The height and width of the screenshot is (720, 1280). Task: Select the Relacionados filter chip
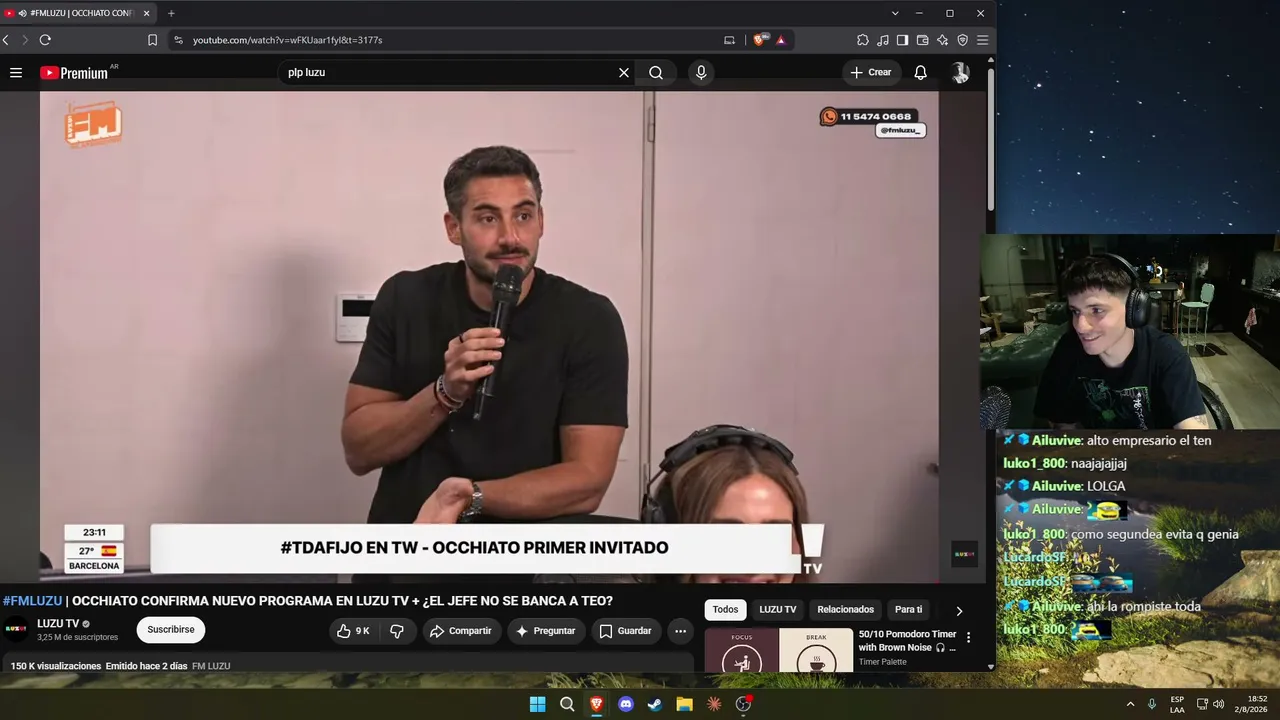click(846, 609)
